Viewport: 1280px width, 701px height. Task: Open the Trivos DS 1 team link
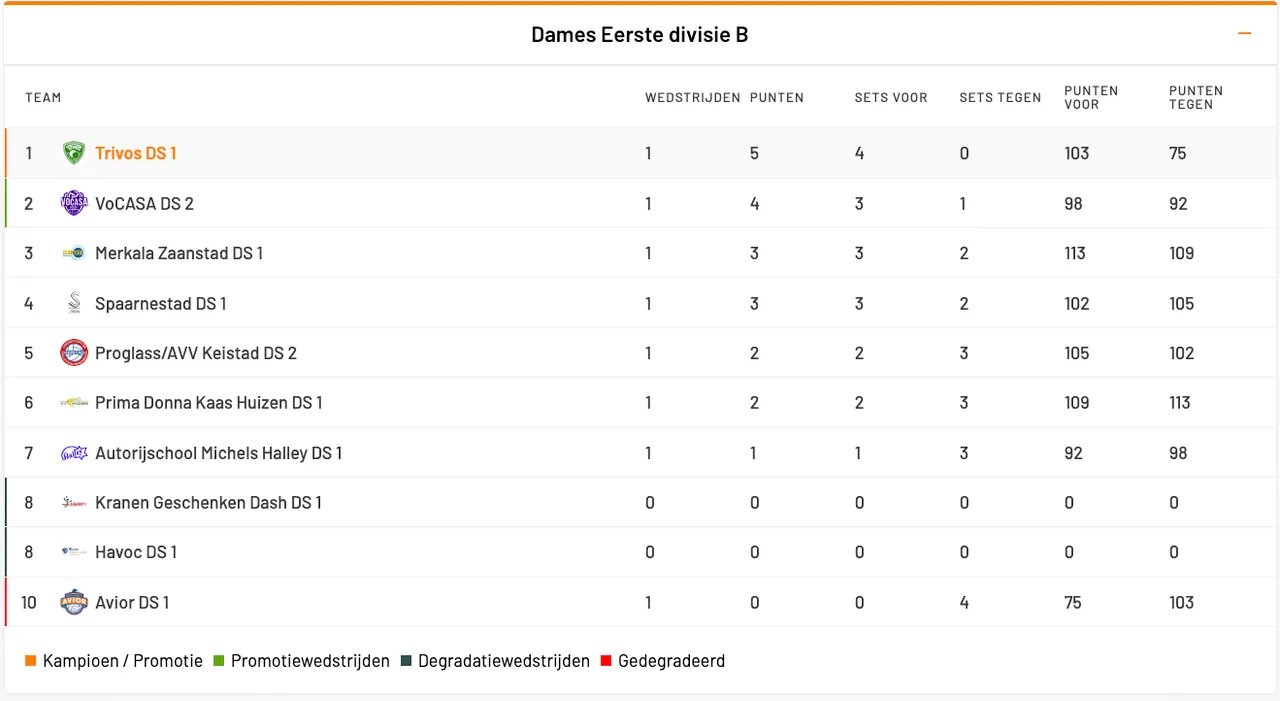(x=136, y=153)
